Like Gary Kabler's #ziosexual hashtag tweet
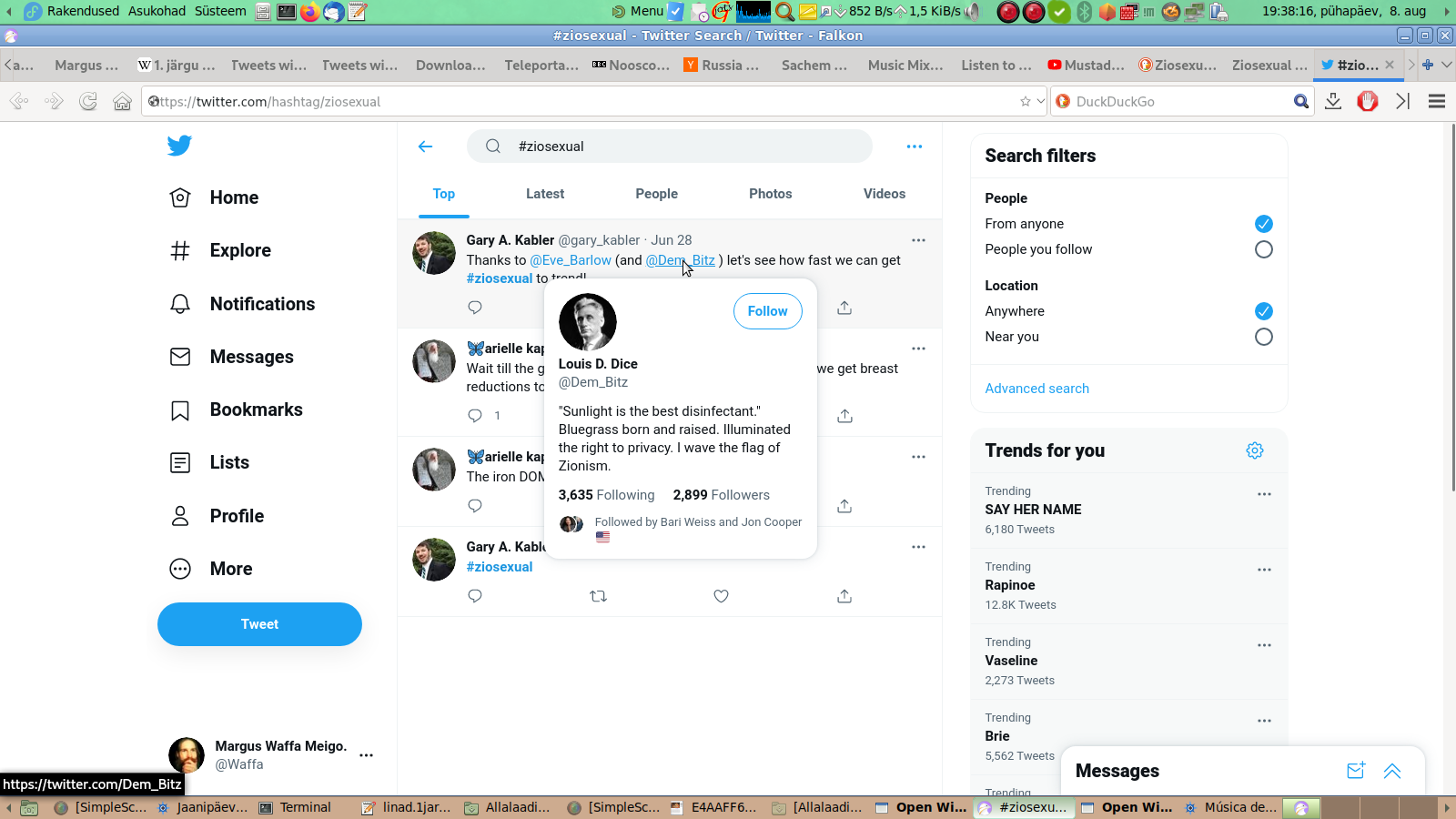 (721, 596)
